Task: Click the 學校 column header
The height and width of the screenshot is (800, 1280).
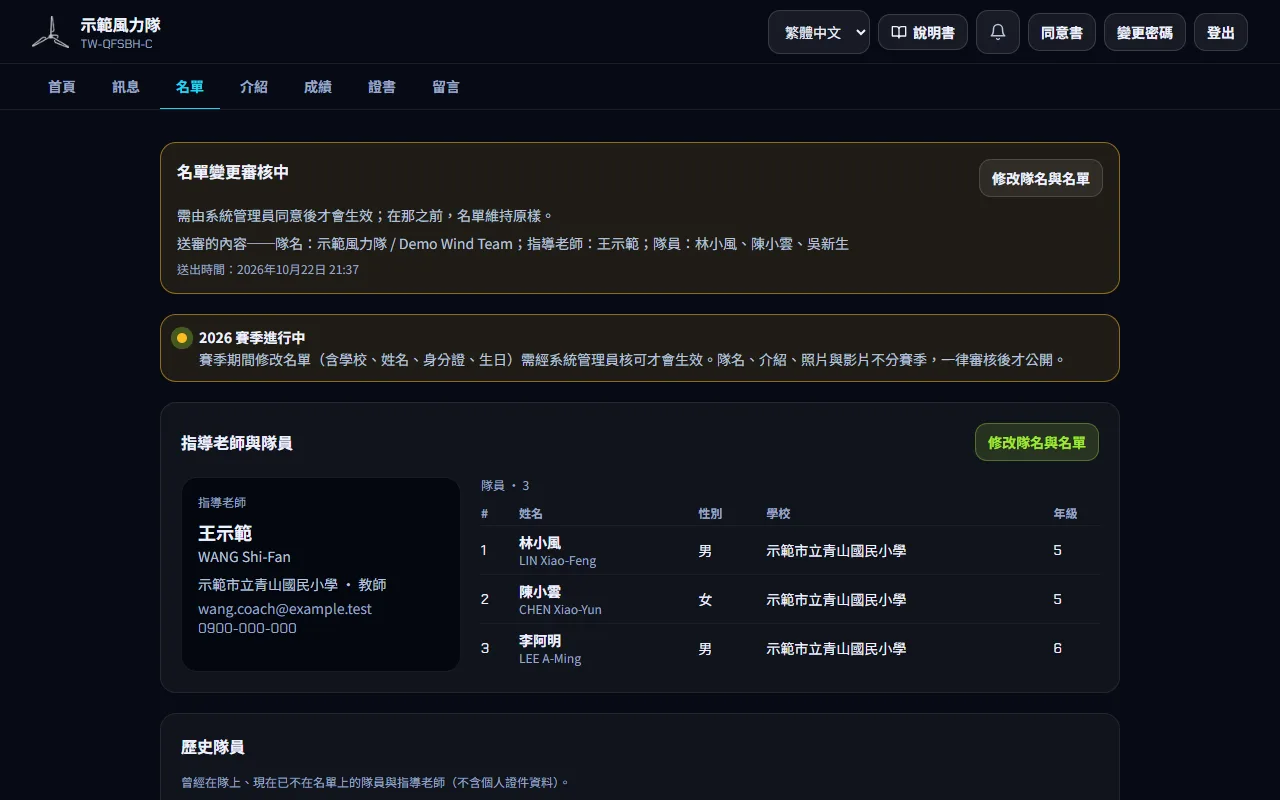Action: point(778,513)
